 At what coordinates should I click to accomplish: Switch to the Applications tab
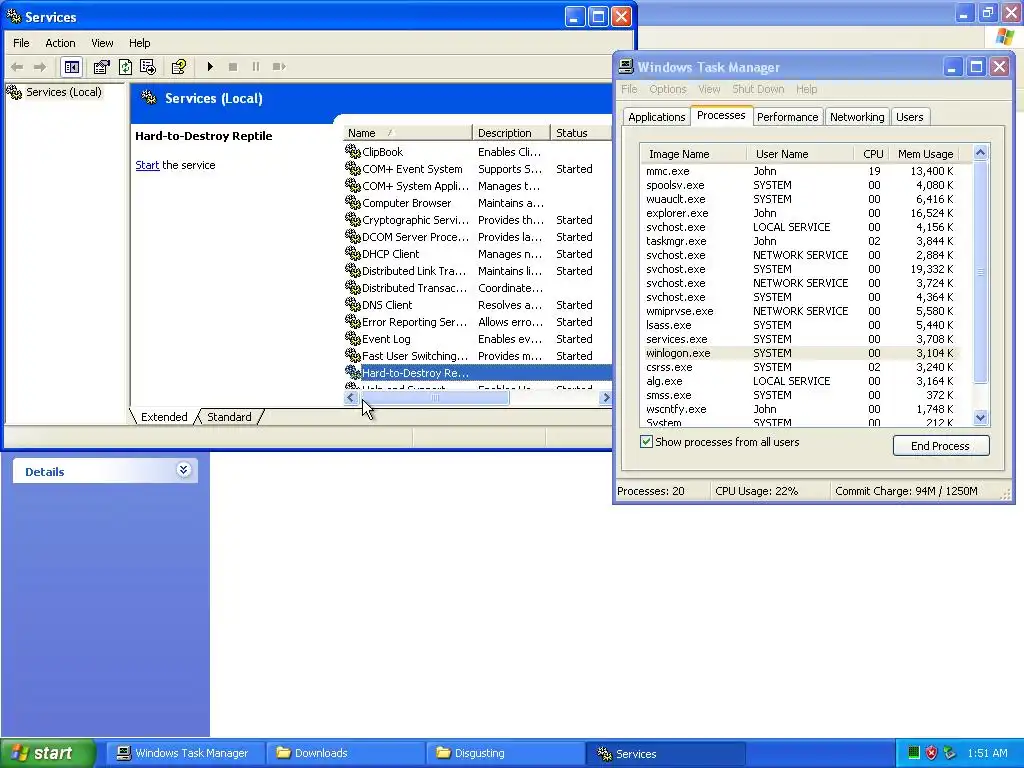click(656, 117)
